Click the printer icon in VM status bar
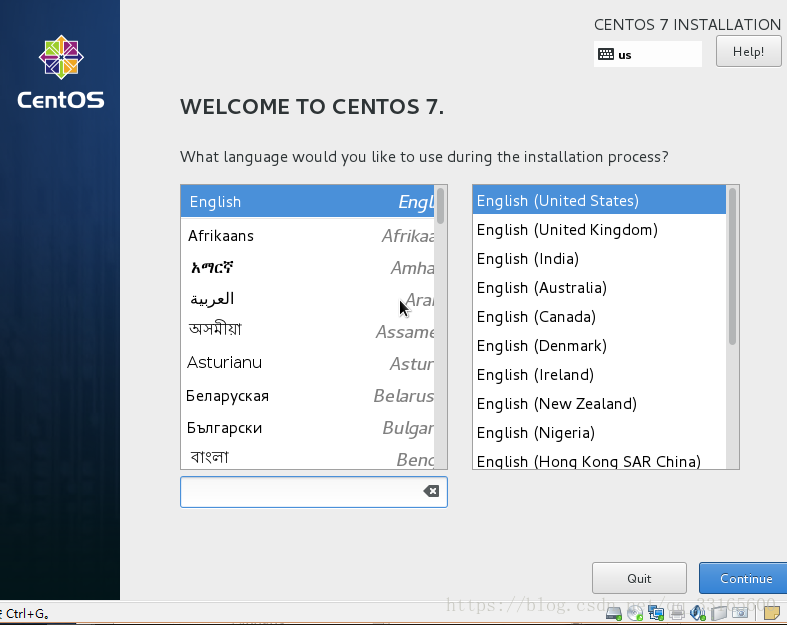Viewport: 787px width, 625px height. (x=677, y=613)
